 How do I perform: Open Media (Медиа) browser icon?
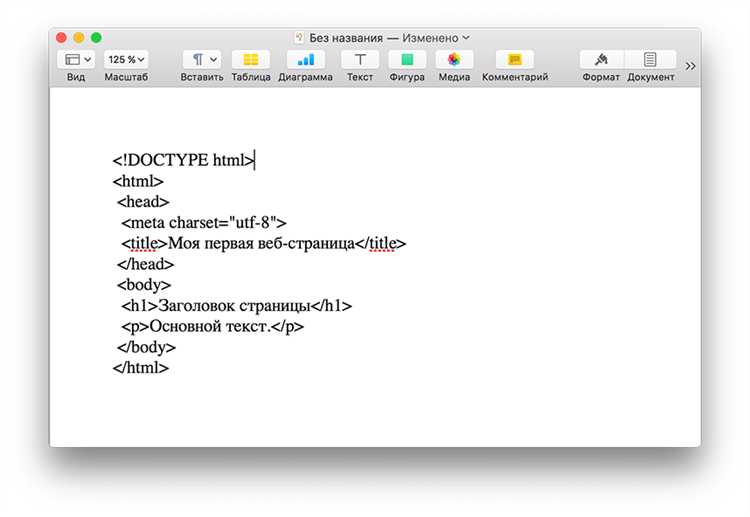tap(454, 59)
